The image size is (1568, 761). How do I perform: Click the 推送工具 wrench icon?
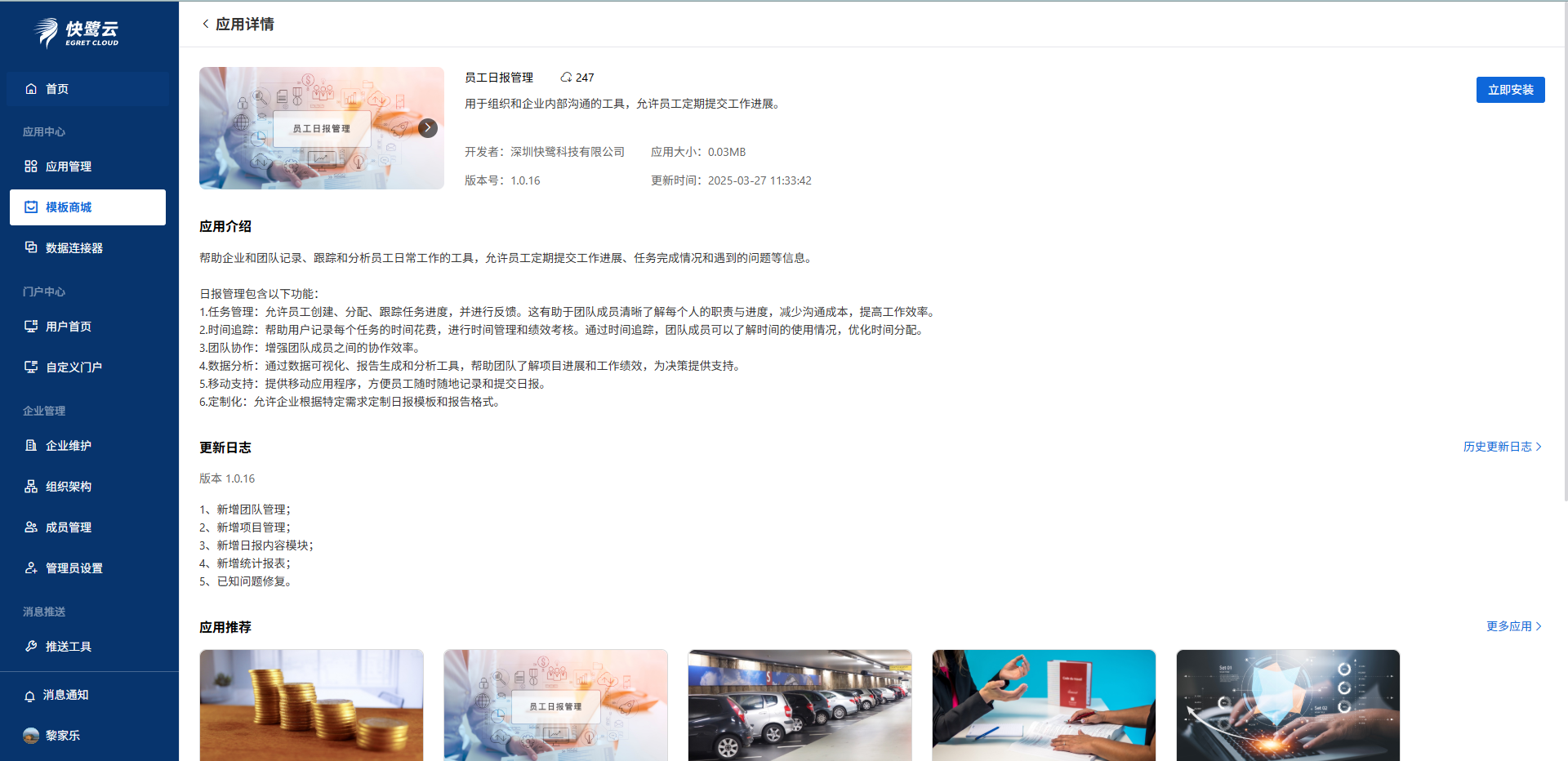(x=31, y=646)
